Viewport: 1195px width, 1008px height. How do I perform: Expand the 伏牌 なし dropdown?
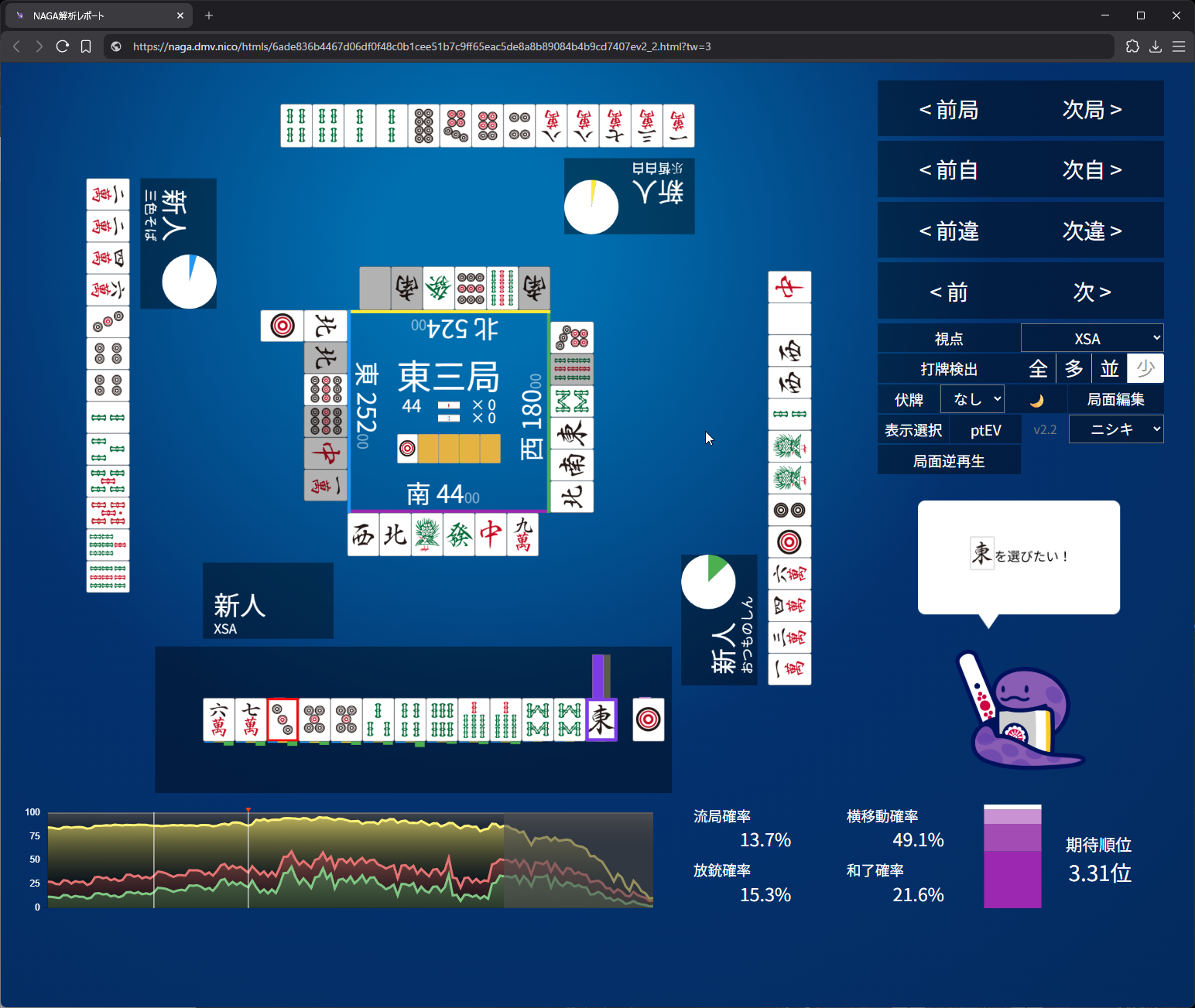[x=972, y=399]
